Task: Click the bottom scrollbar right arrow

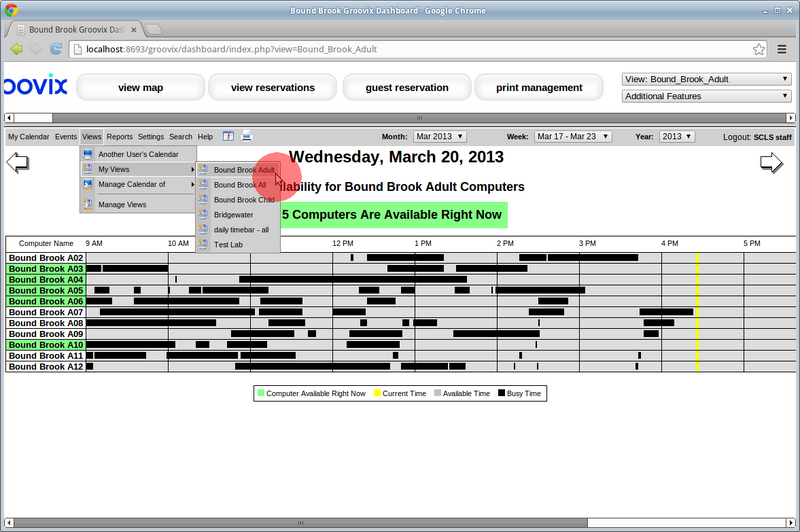Action: [x=791, y=523]
